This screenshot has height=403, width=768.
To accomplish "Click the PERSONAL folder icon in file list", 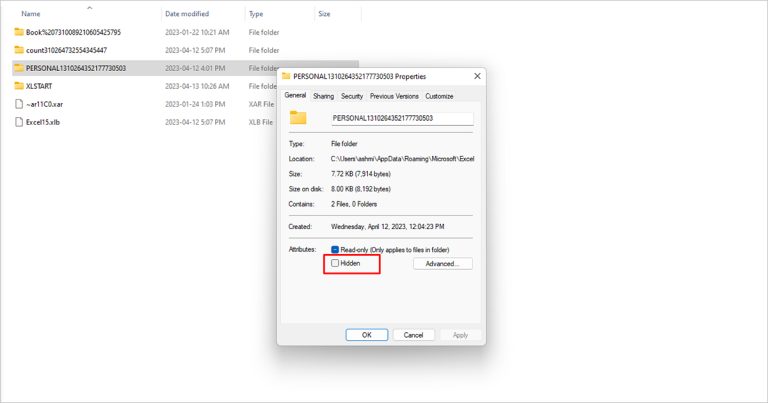I will (19, 68).
